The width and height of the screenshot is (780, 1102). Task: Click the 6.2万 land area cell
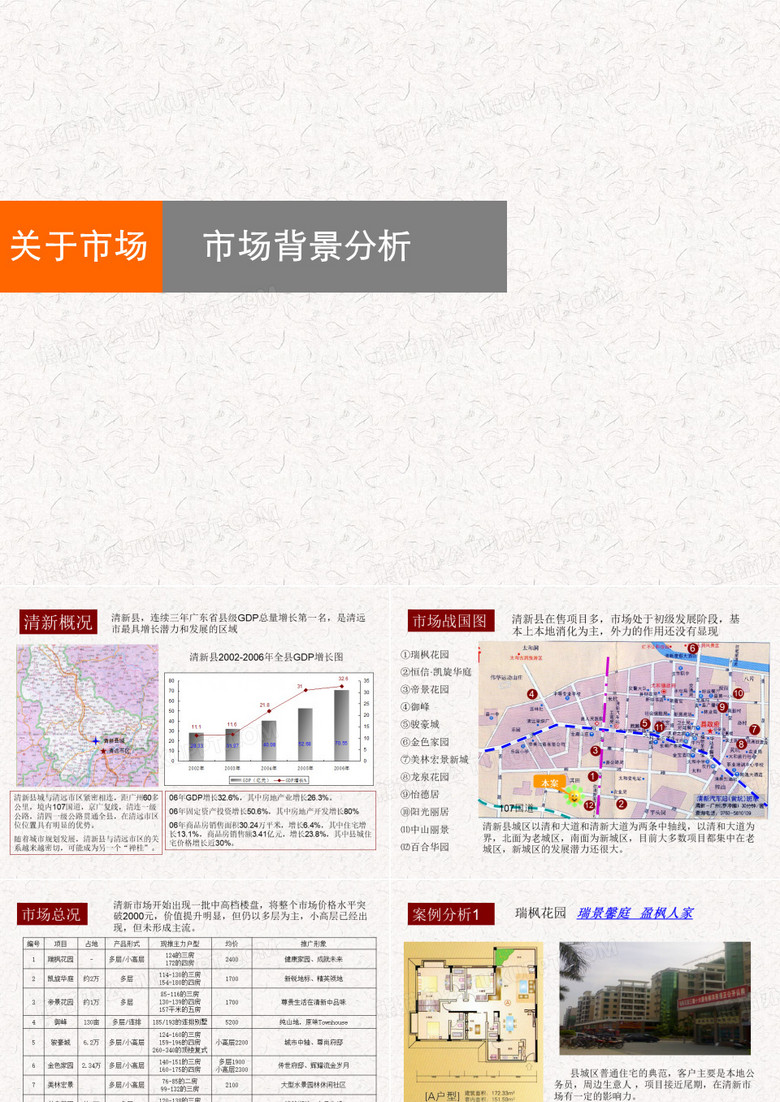click(x=91, y=1042)
